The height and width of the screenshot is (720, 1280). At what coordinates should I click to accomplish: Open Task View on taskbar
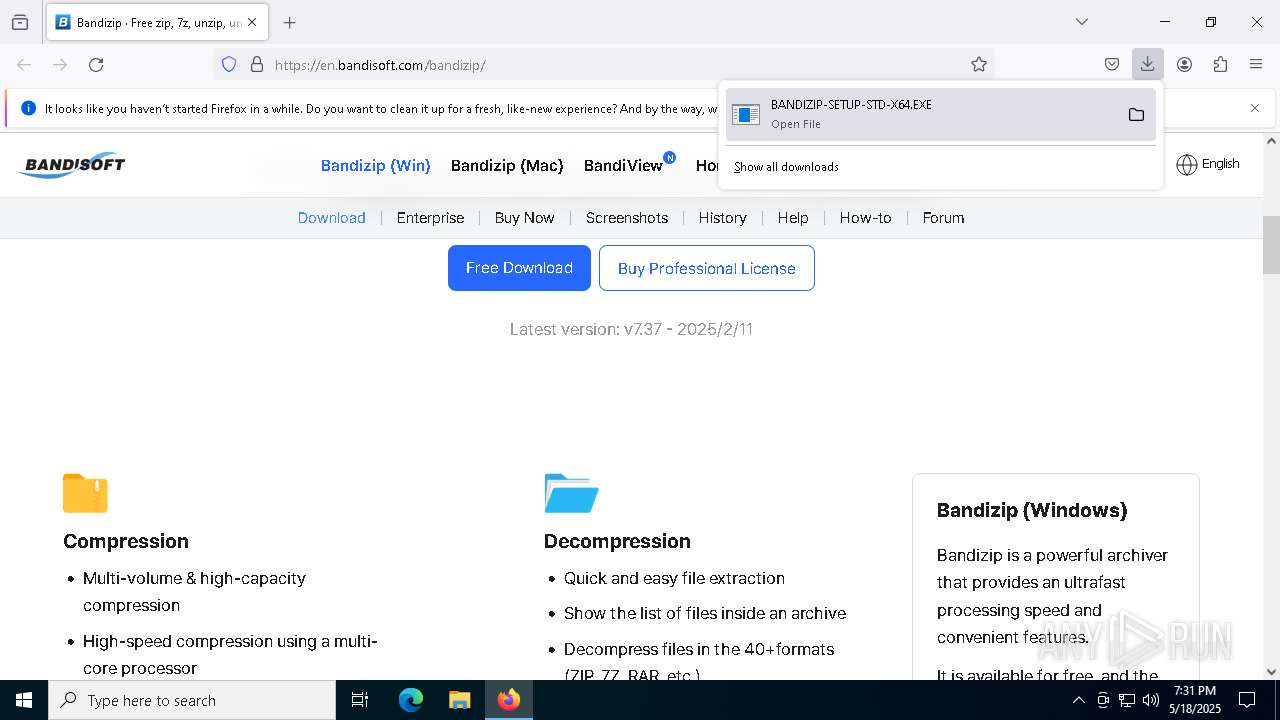click(360, 700)
